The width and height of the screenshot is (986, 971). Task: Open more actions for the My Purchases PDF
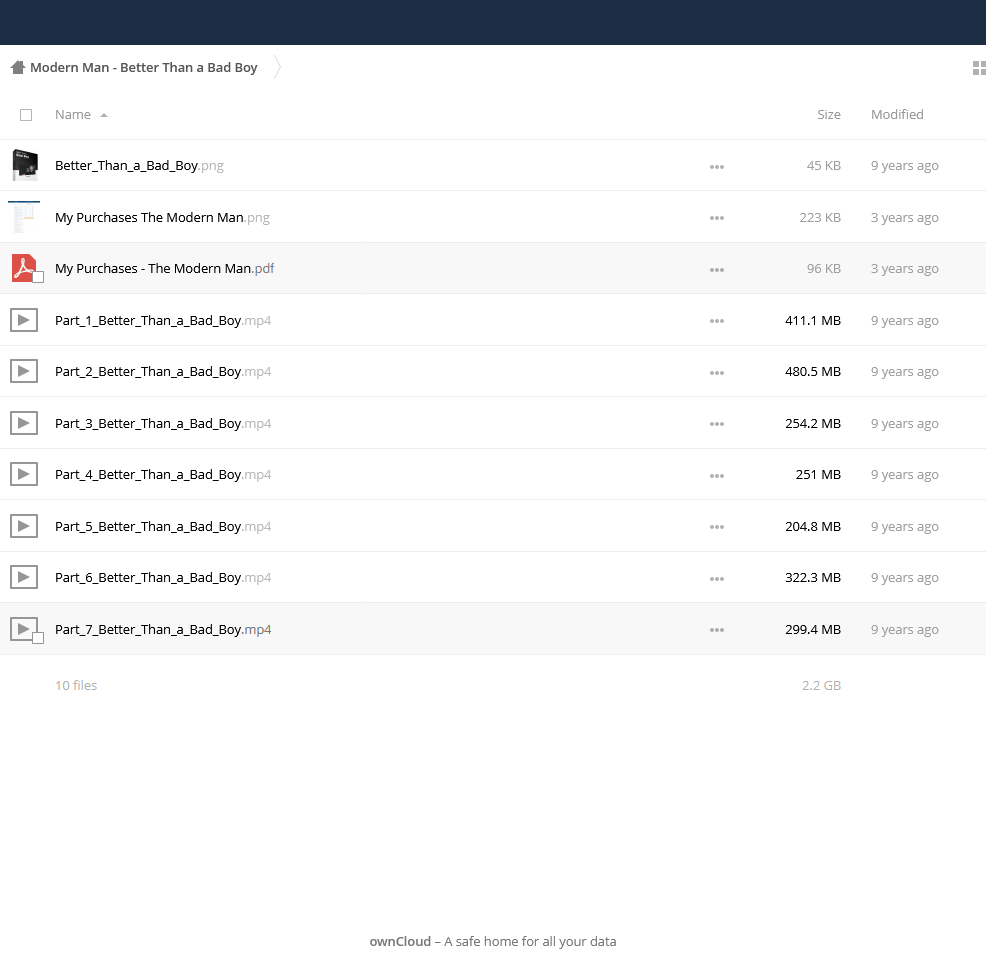[x=717, y=270]
